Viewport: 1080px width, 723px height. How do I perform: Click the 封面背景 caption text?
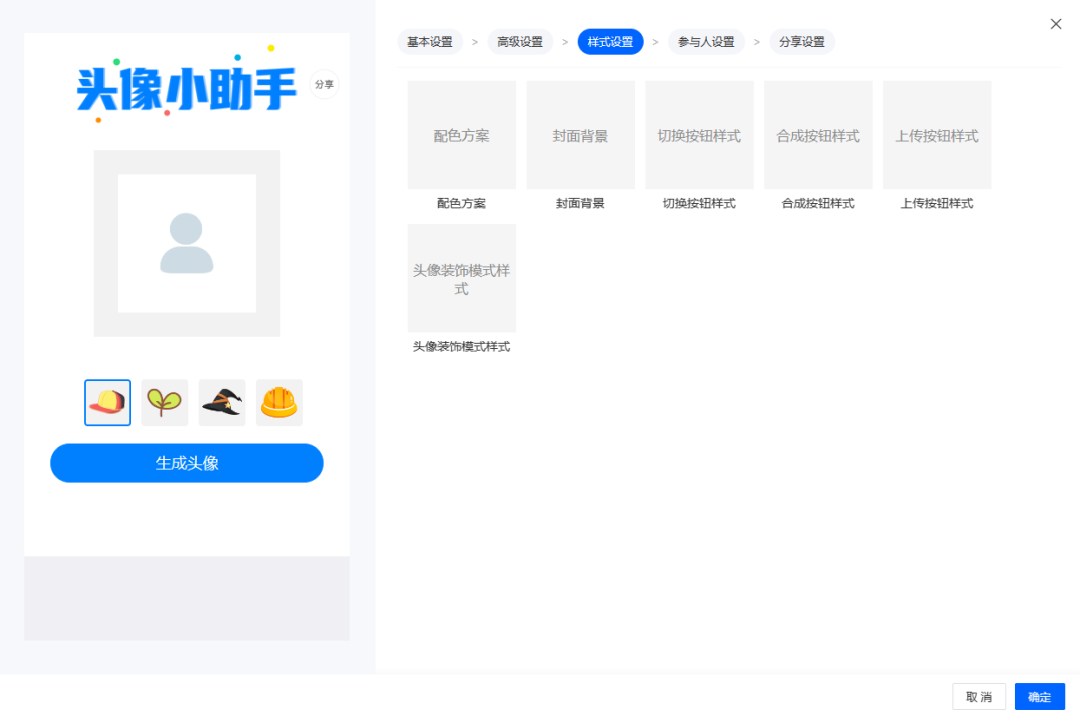[x=581, y=204]
